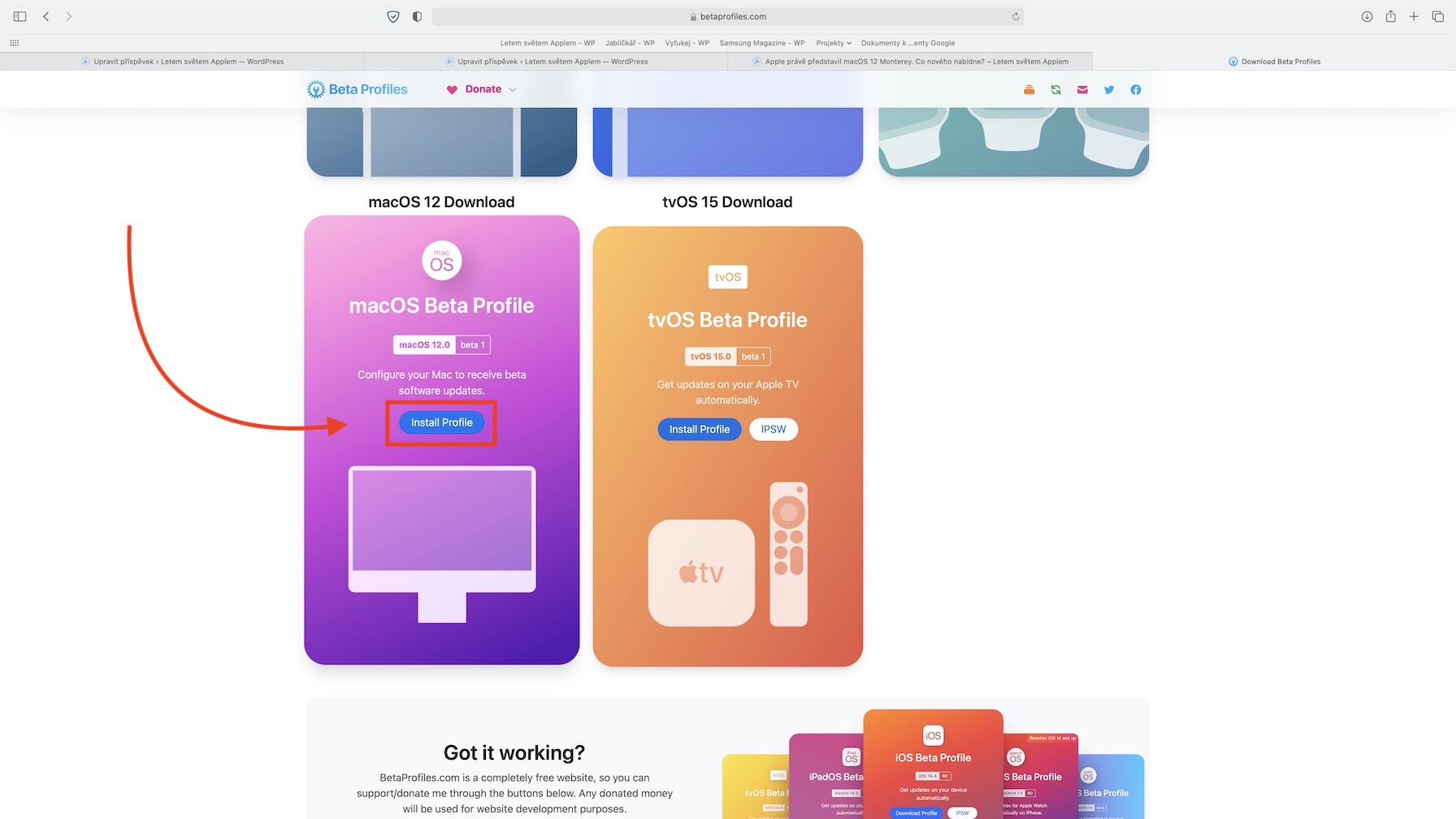
Task: Click the shield checkmark extension icon
Action: 393,16
